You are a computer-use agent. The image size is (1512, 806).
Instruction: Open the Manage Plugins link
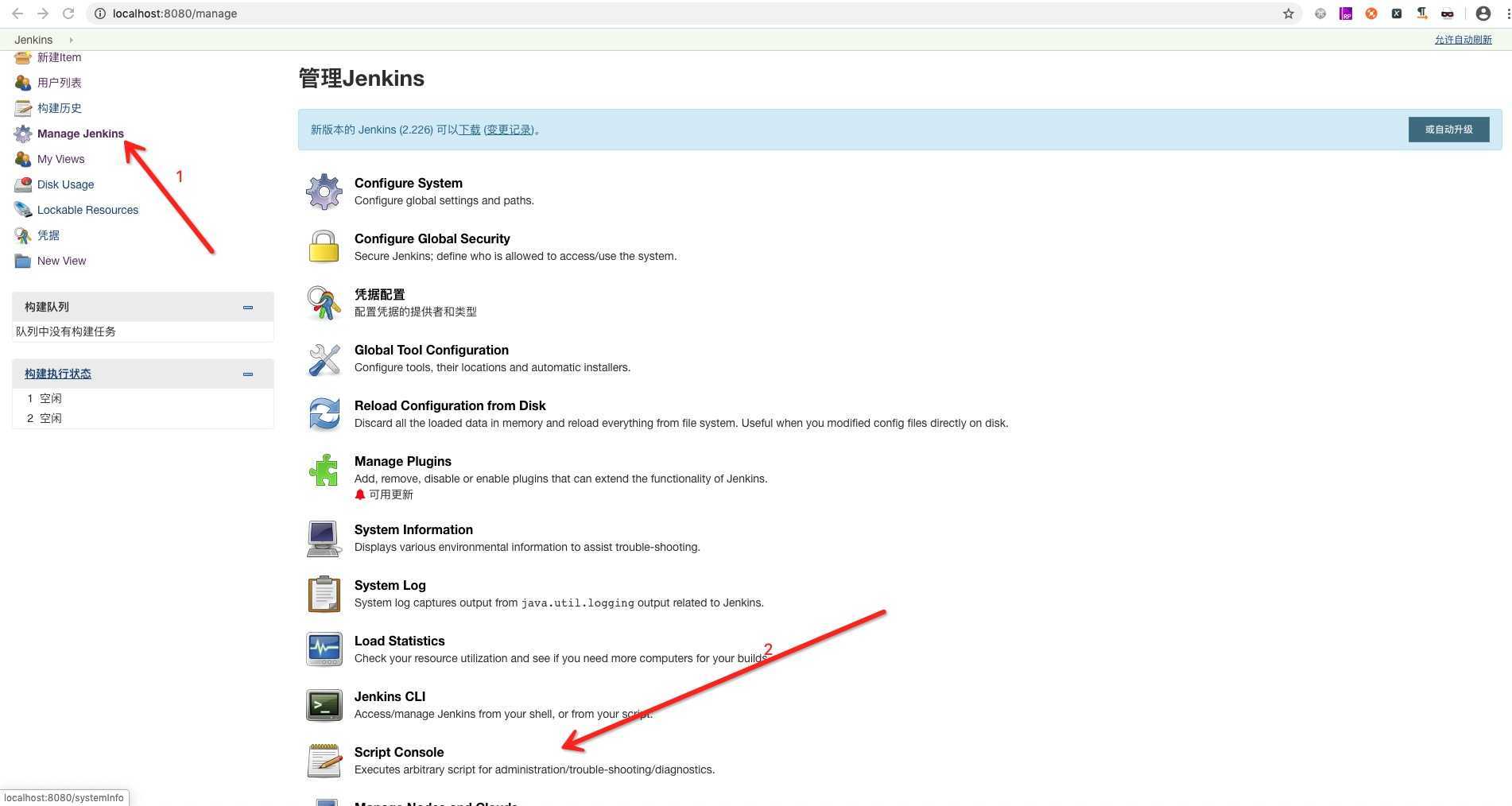click(x=403, y=461)
